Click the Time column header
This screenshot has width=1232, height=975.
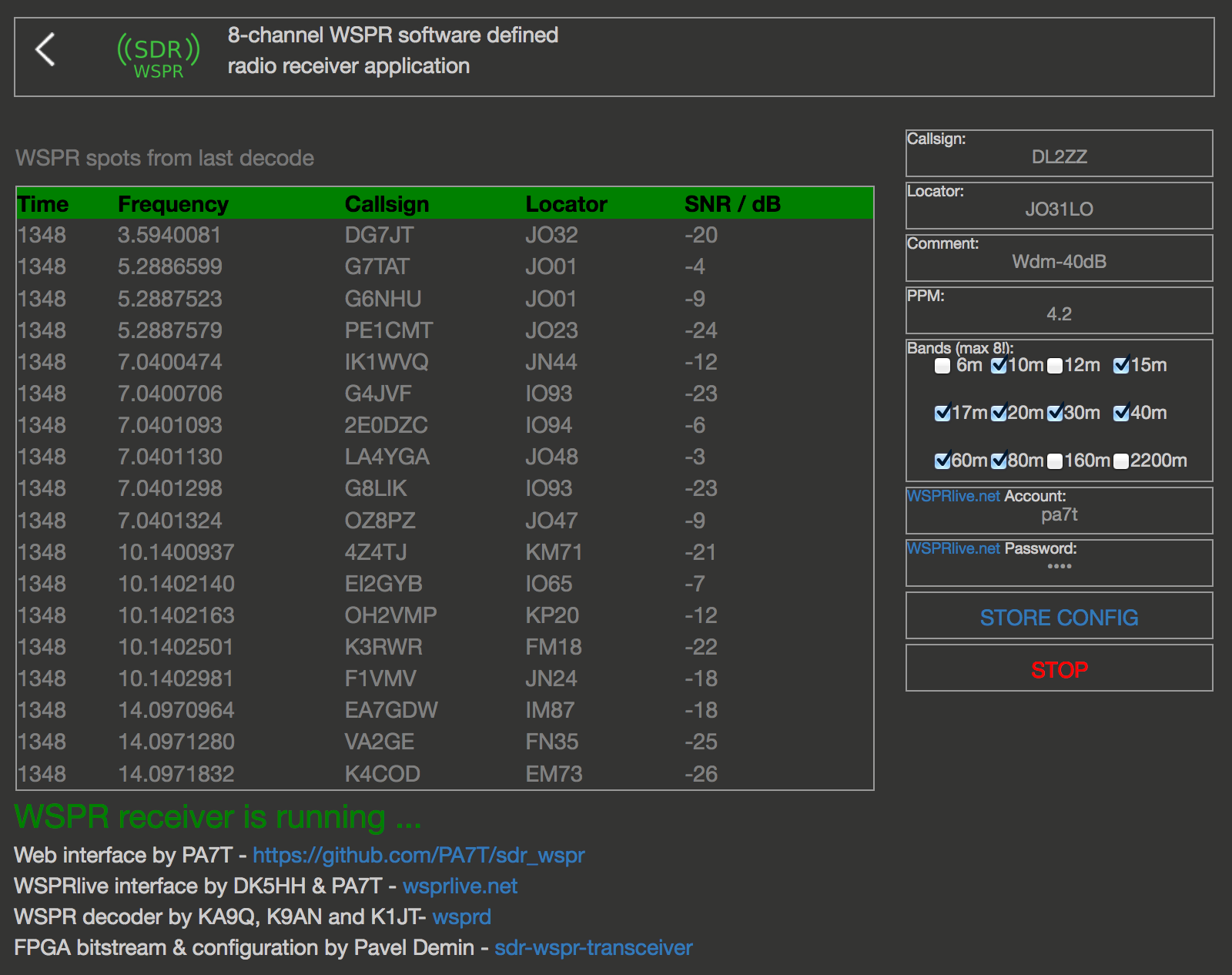pos(43,204)
